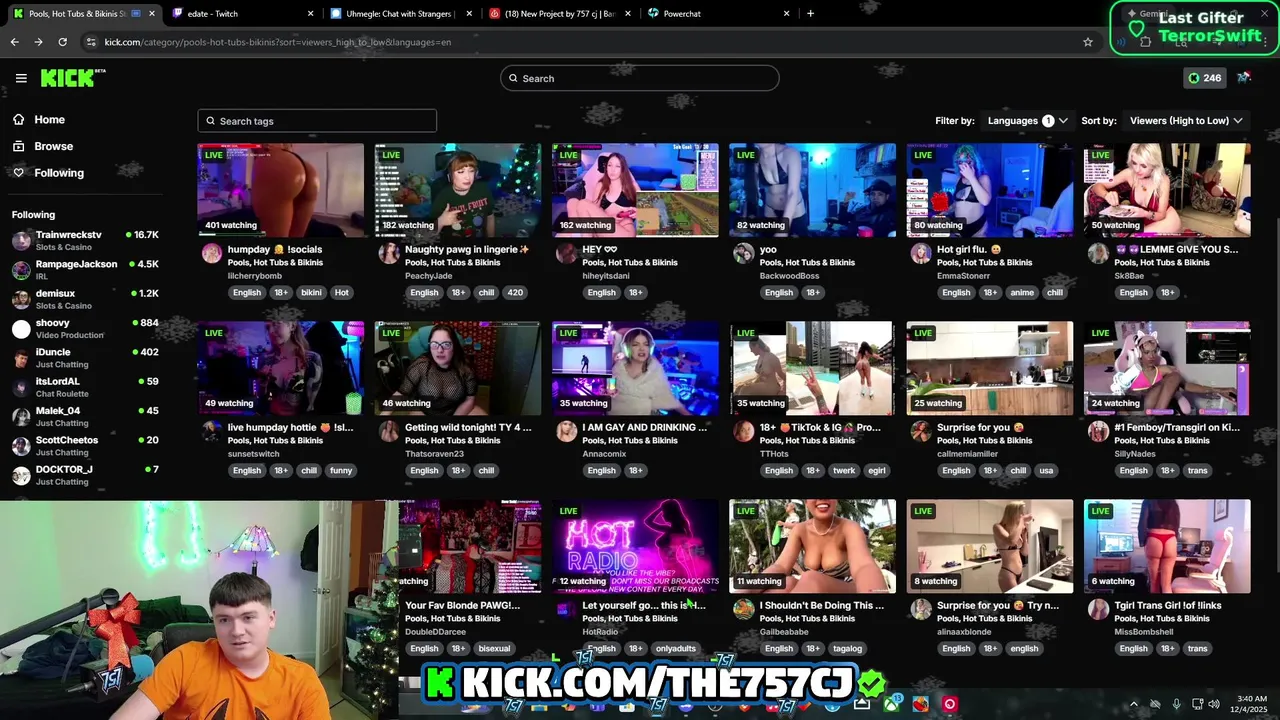Click the twerk tag under TTHots

tap(844, 471)
